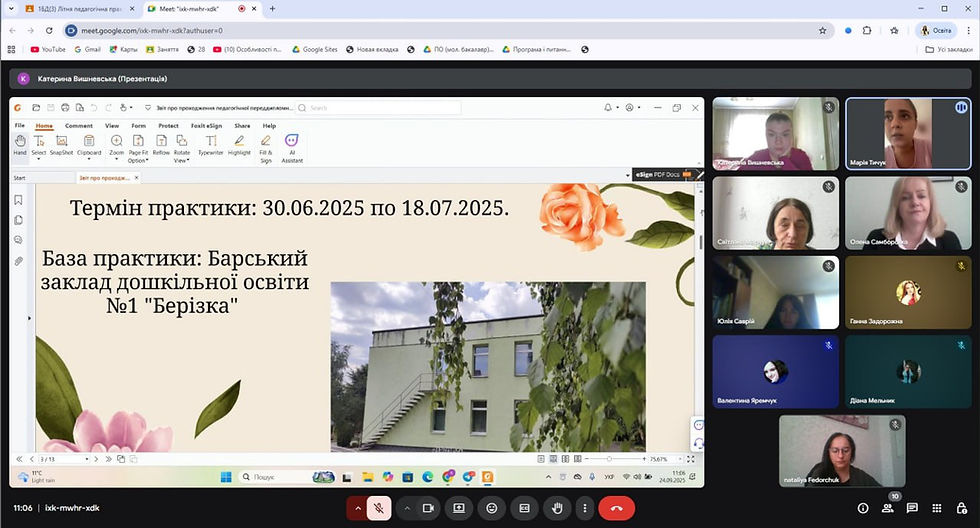Switch to the Comment ribbon tab

pos(79,126)
